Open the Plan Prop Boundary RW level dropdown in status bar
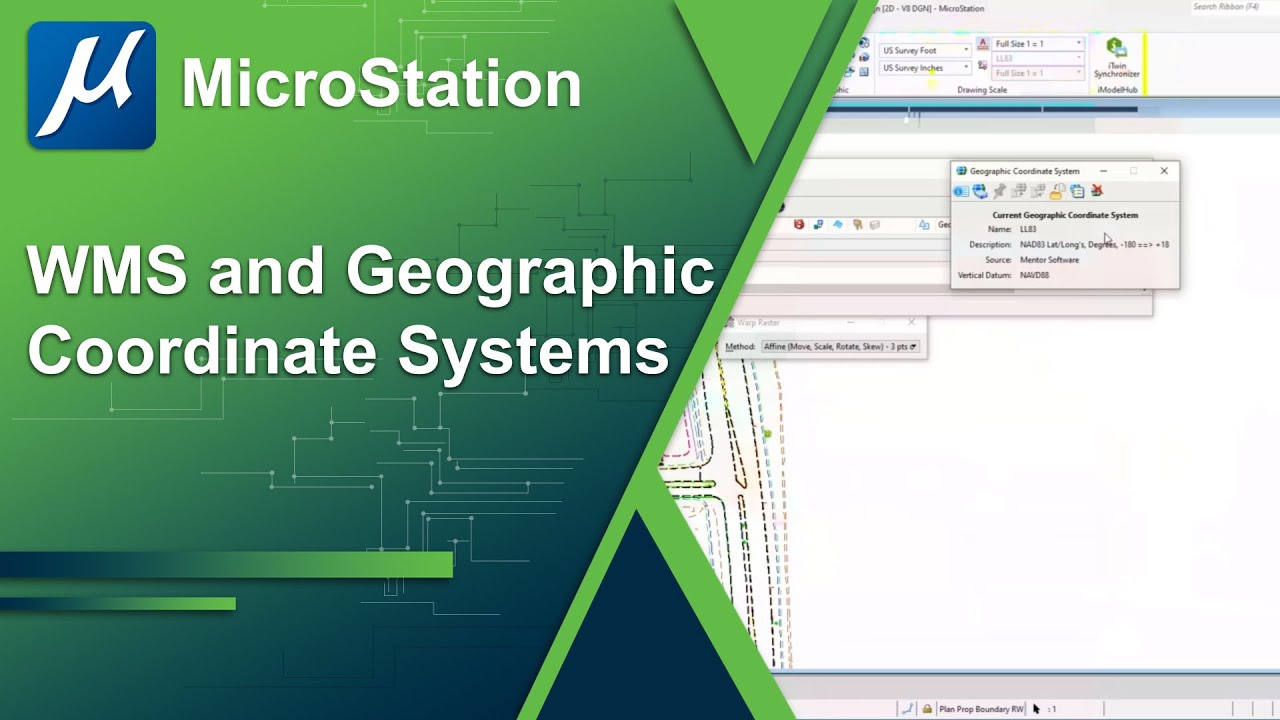Image resolution: width=1280 pixels, height=720 pixels. [x=981, y=709]
